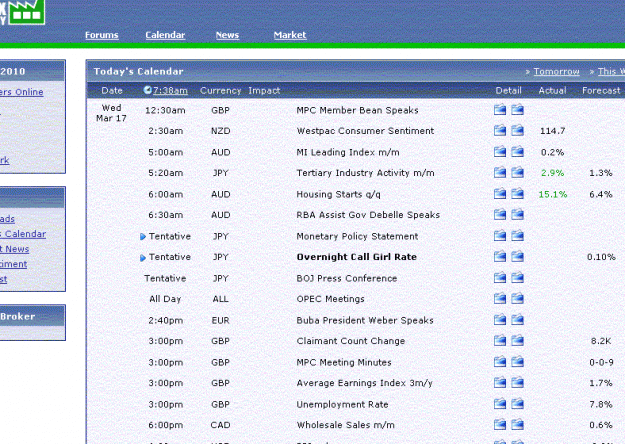
Task: Open first detail icon for MPC Member Bean Speaks
Action: pos(500,110)
